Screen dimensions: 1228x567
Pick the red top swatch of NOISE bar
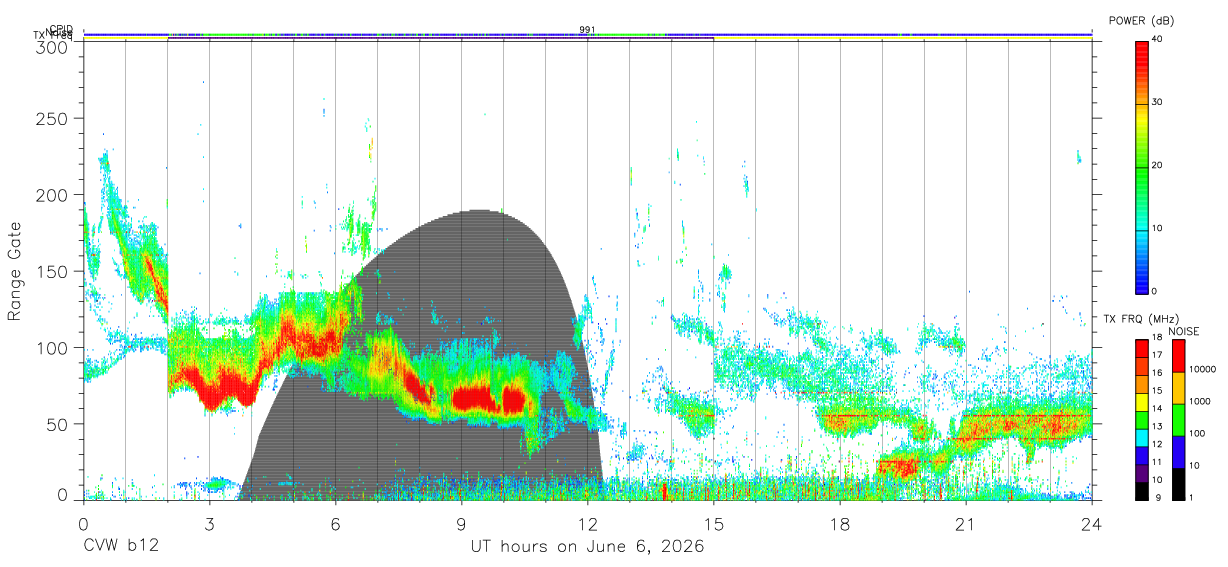coord(1179,355)
